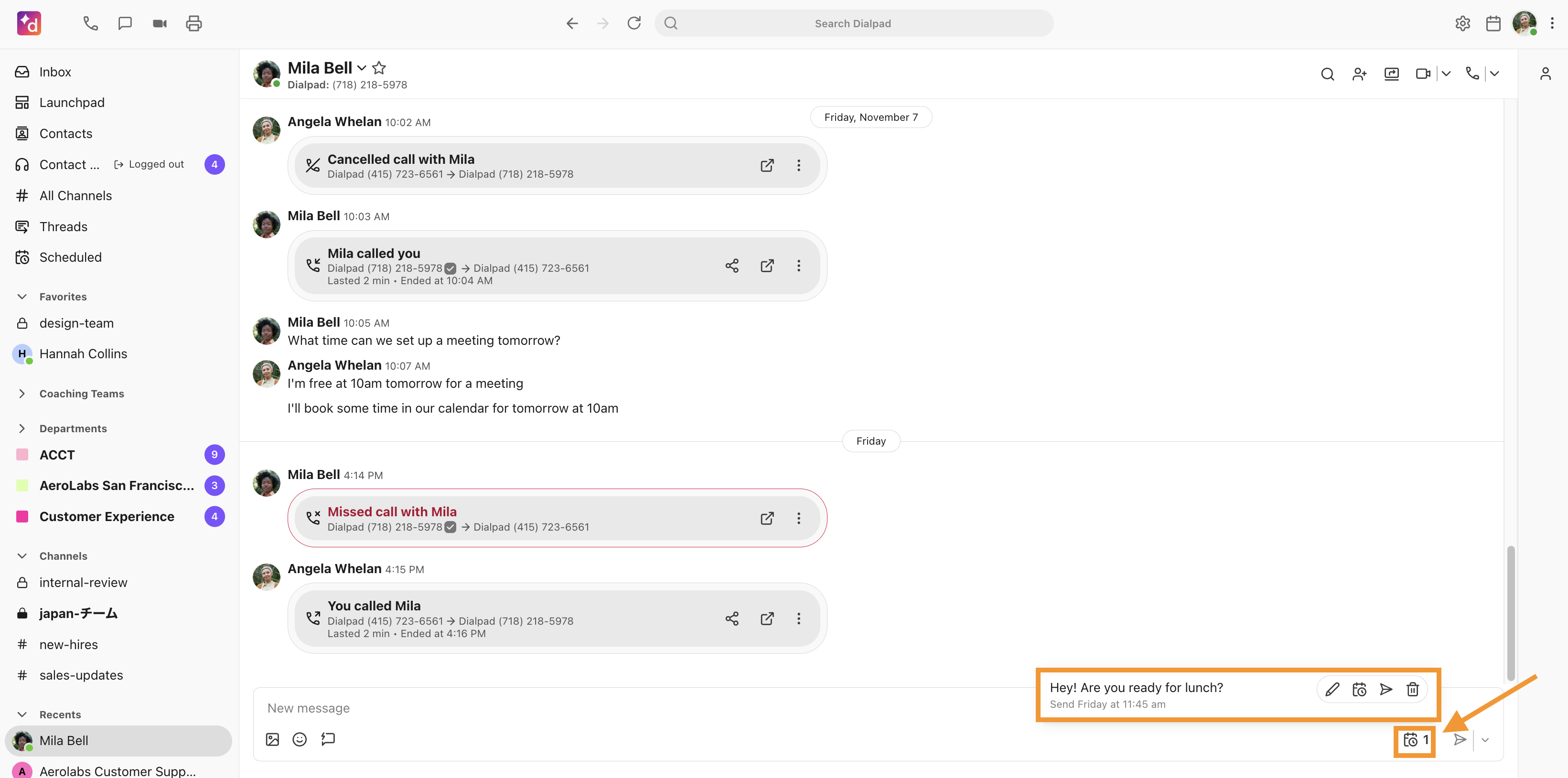The image size is (1568, 778).
Task: Delete the scheduled lunch message
Action: (x=1413, y=689)
